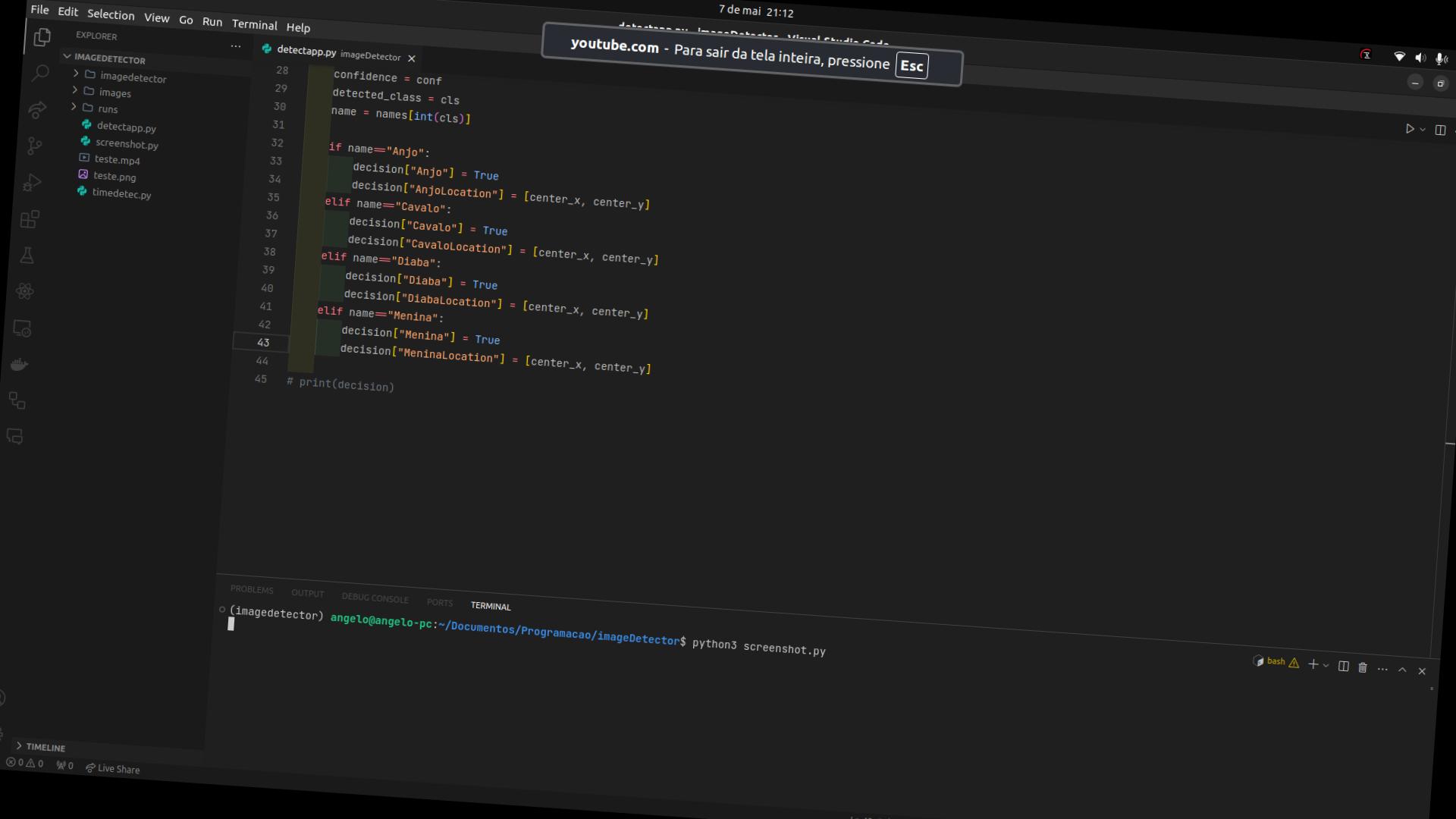The image size is (1456, 819).
Task: Create a new terminal with plus icon
Action: [1313, 664]
